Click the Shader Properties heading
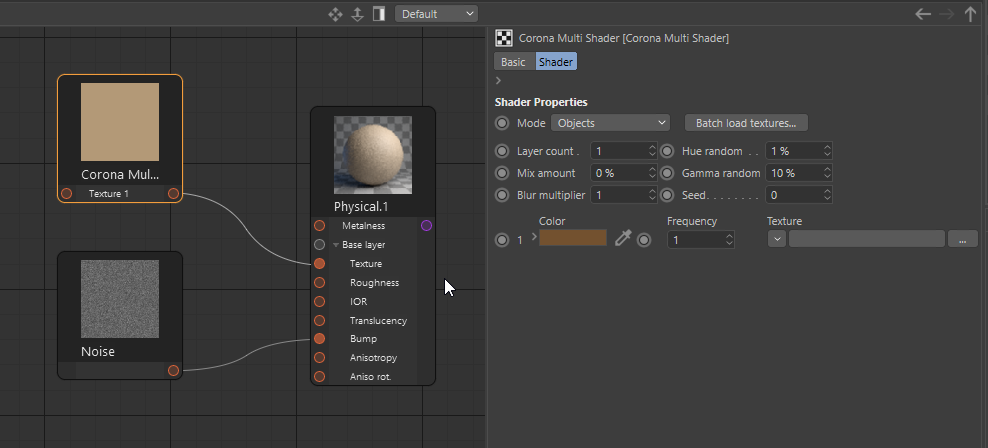 [x=541, y=102]
